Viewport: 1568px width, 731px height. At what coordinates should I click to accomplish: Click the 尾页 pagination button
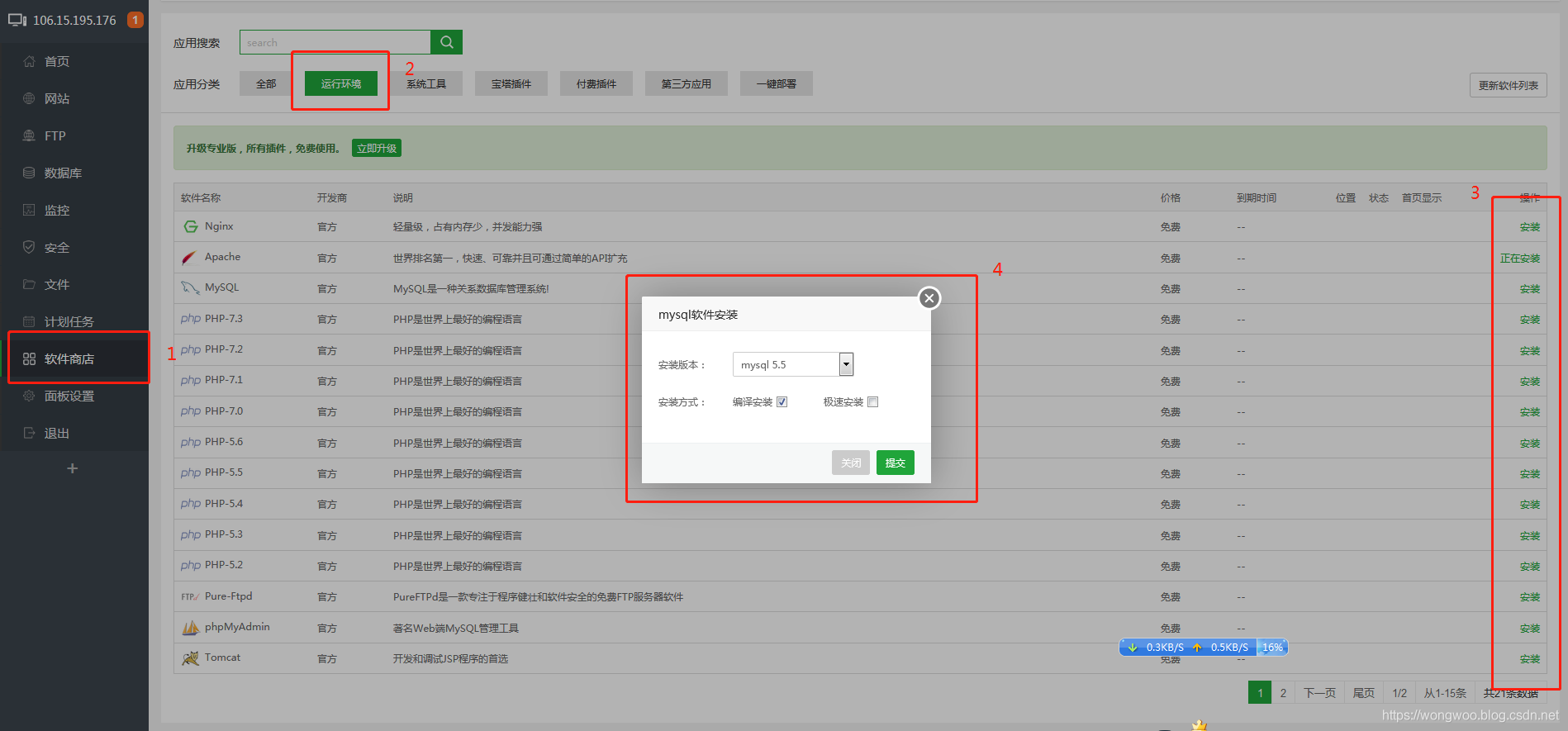[x=1364, y=693]
